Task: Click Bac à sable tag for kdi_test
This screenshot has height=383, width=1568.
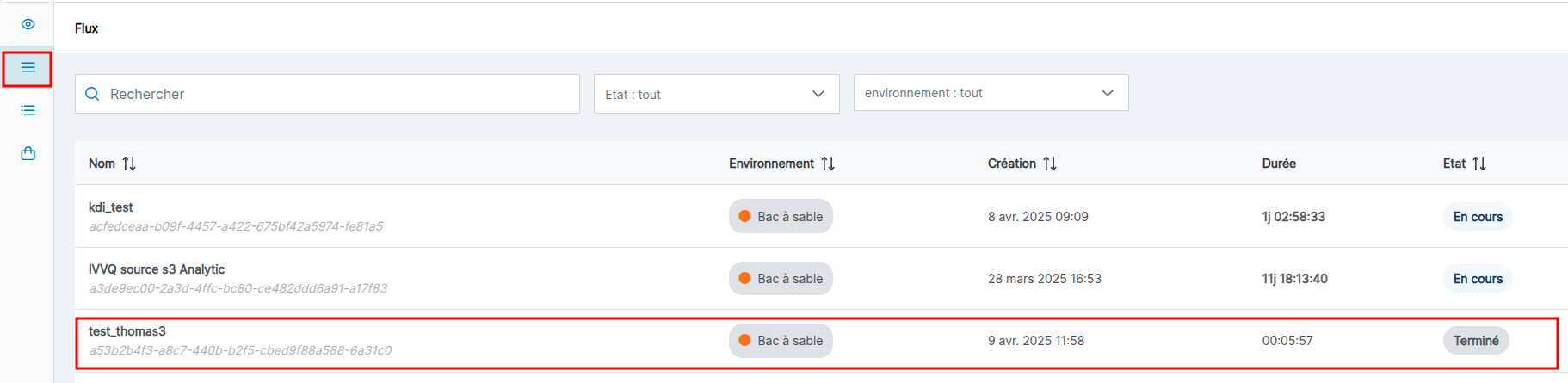Action: 781,217
